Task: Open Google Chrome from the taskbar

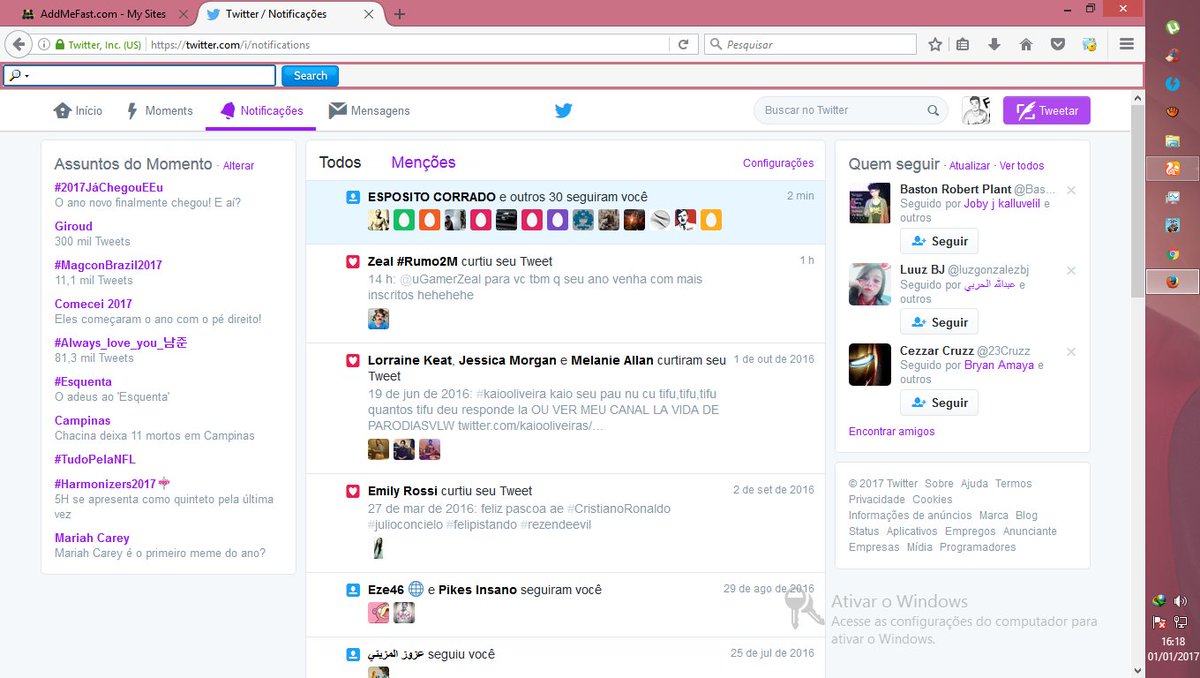Action: 1172,254
